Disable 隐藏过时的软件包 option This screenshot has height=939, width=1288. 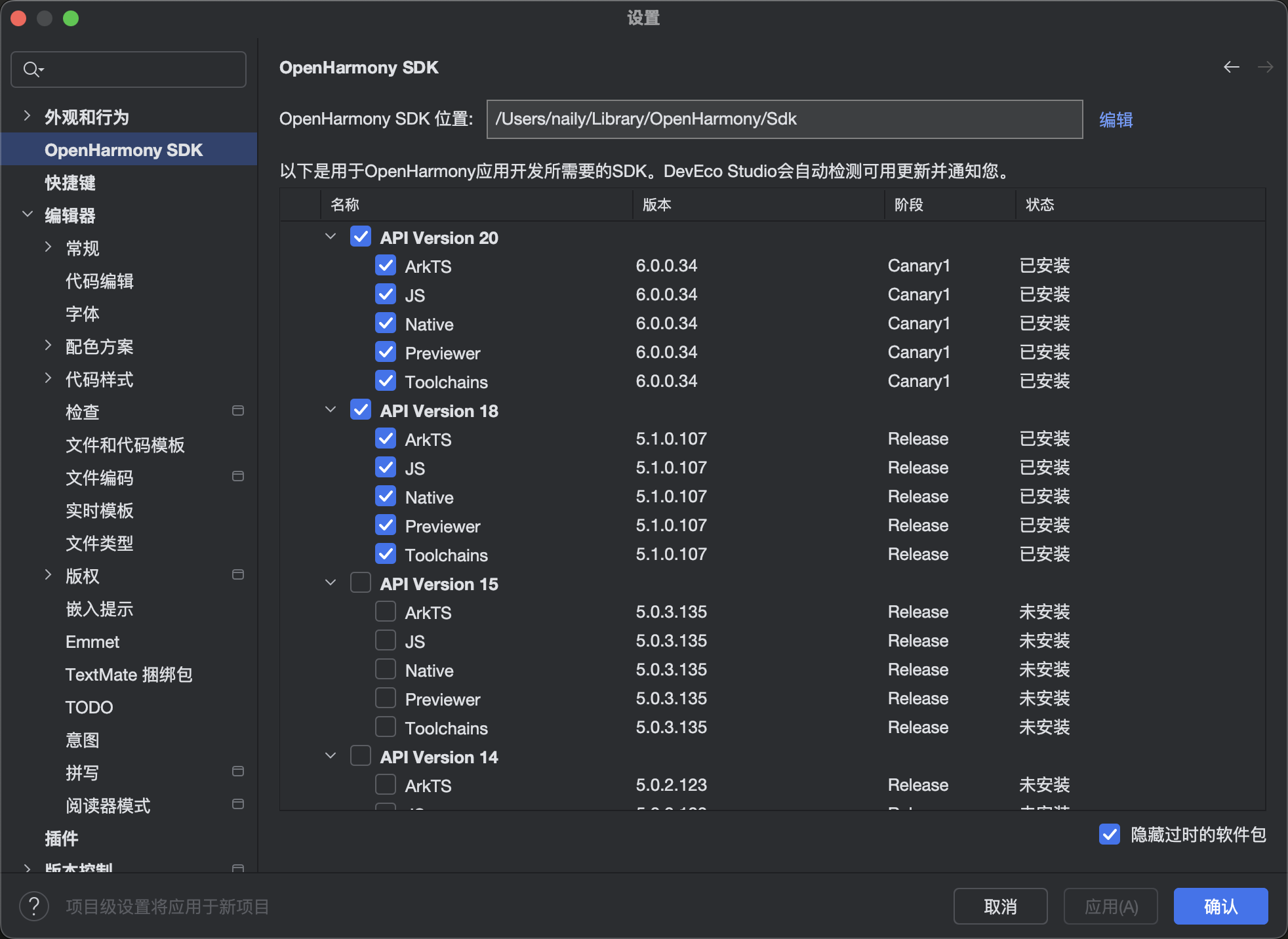click(x=1109, y=835)
